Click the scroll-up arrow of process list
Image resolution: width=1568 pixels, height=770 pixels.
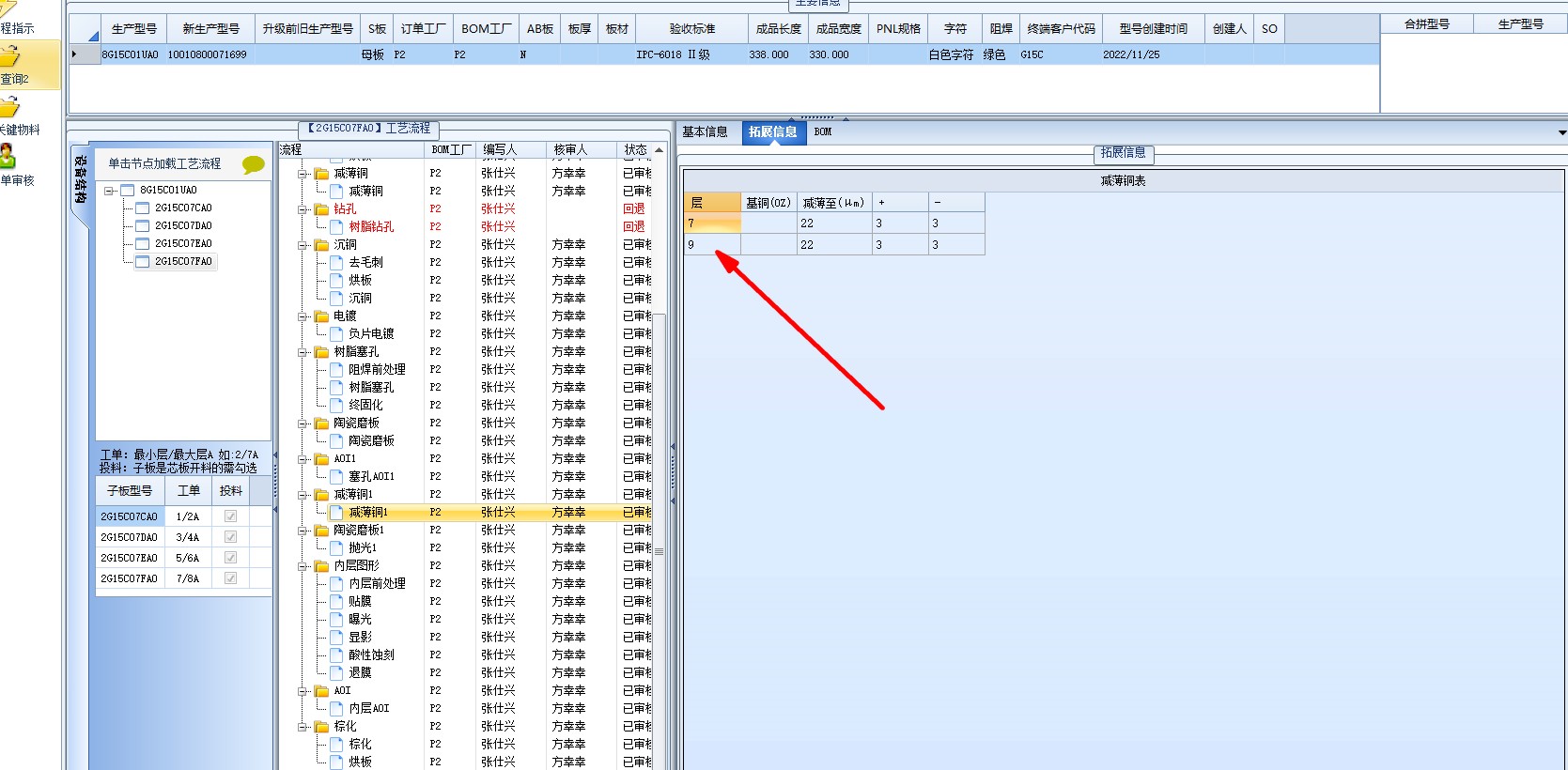660,150
